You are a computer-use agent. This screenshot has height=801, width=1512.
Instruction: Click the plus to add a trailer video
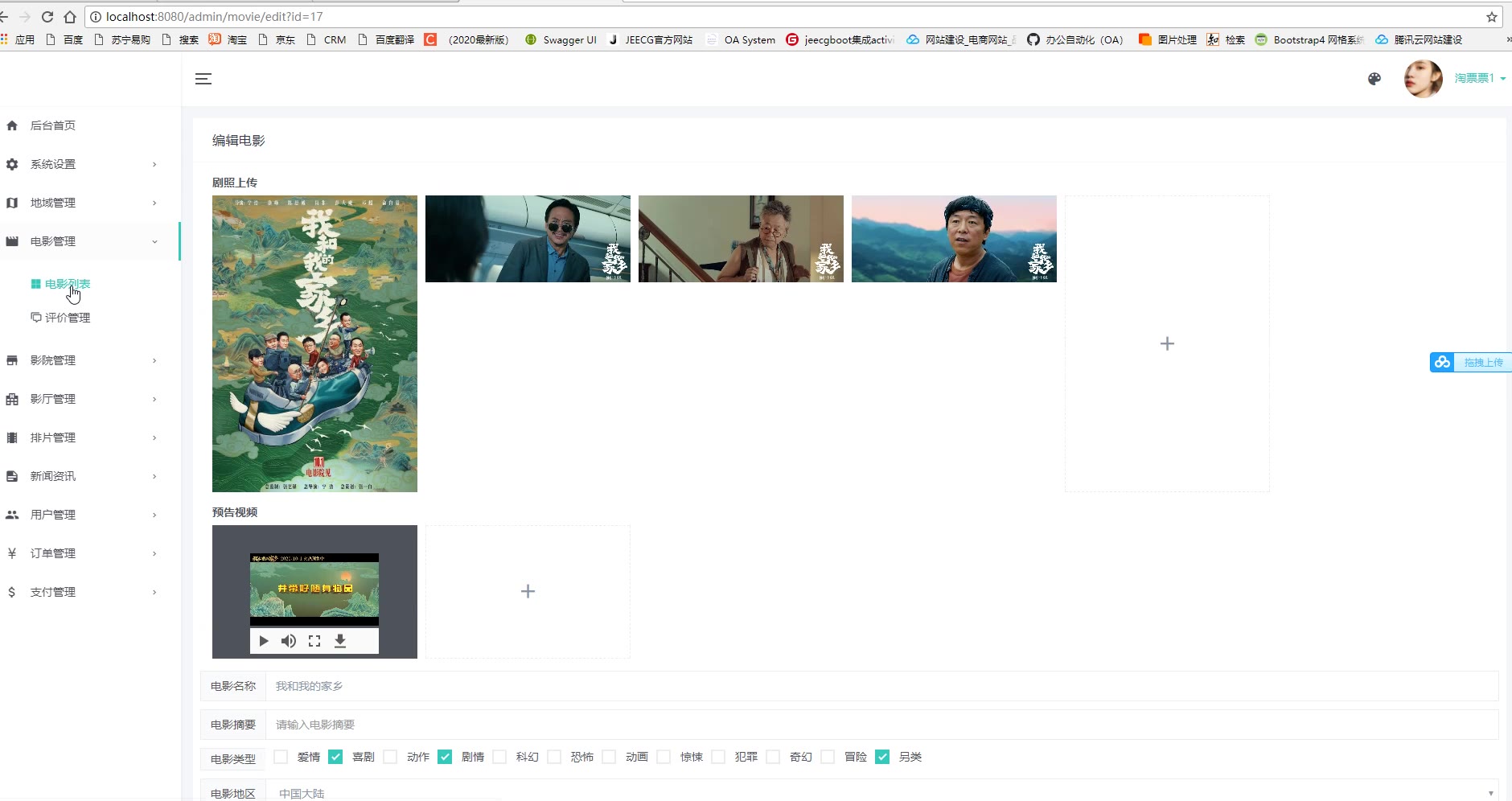point(528,591)
